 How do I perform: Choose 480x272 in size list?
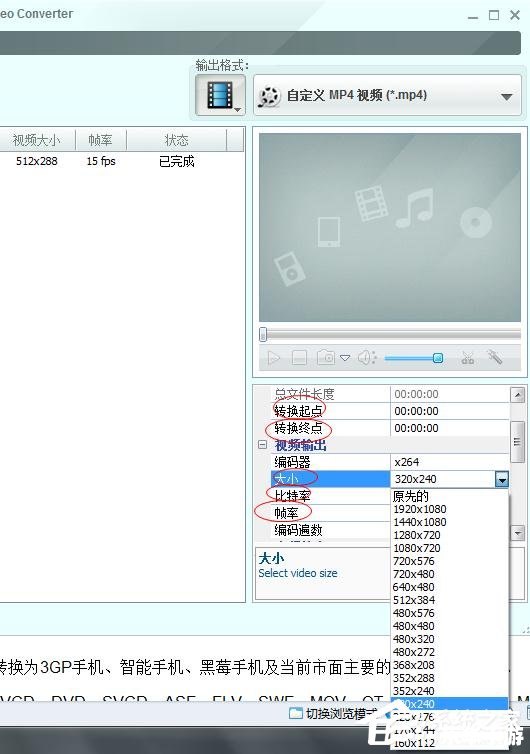(x=450, y=652)
